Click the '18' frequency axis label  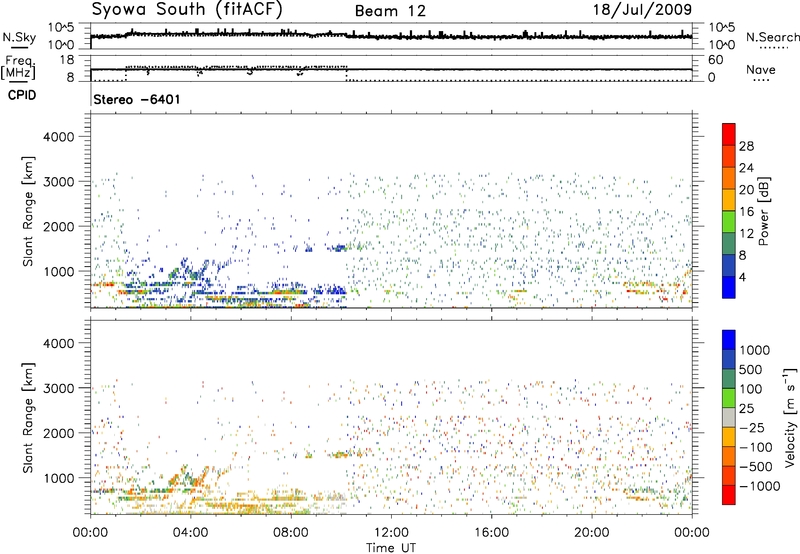66,60
